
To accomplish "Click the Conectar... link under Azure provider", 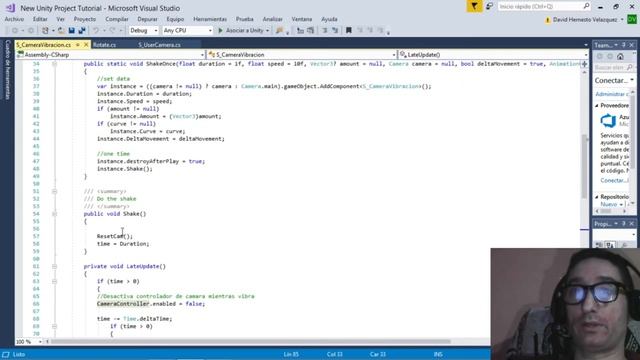I will [614, 180].
